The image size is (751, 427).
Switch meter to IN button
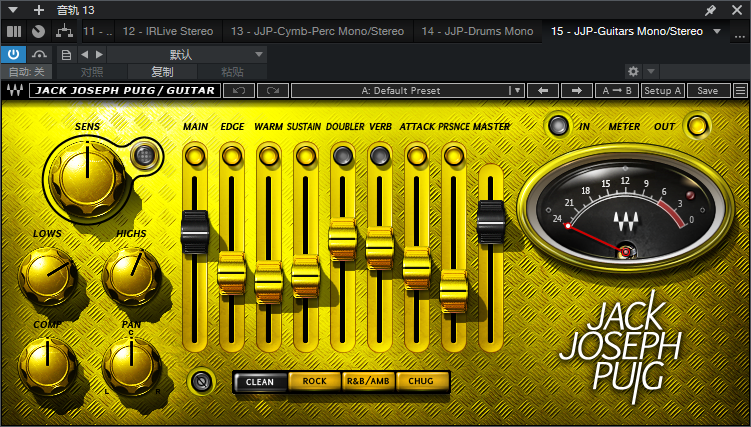click(x=558, y=126)
